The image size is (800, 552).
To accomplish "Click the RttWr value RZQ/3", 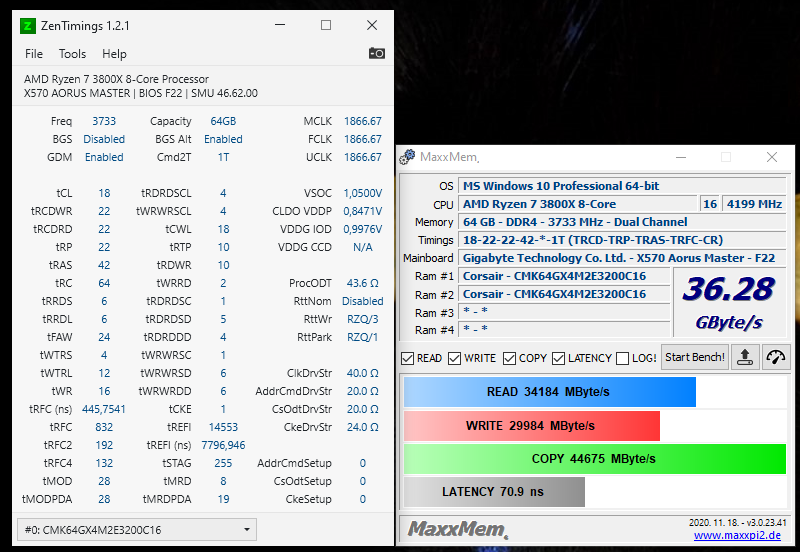I will pyautogui.click(x=363, y=319).
